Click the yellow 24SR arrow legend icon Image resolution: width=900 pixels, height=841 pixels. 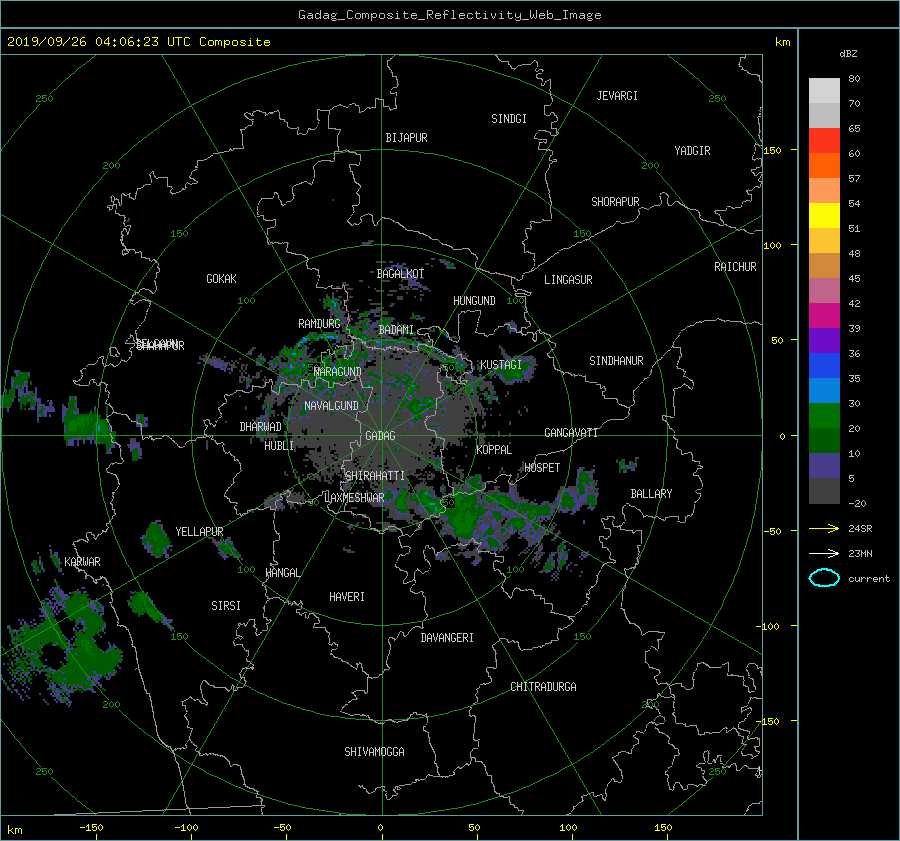pos(824,528)
